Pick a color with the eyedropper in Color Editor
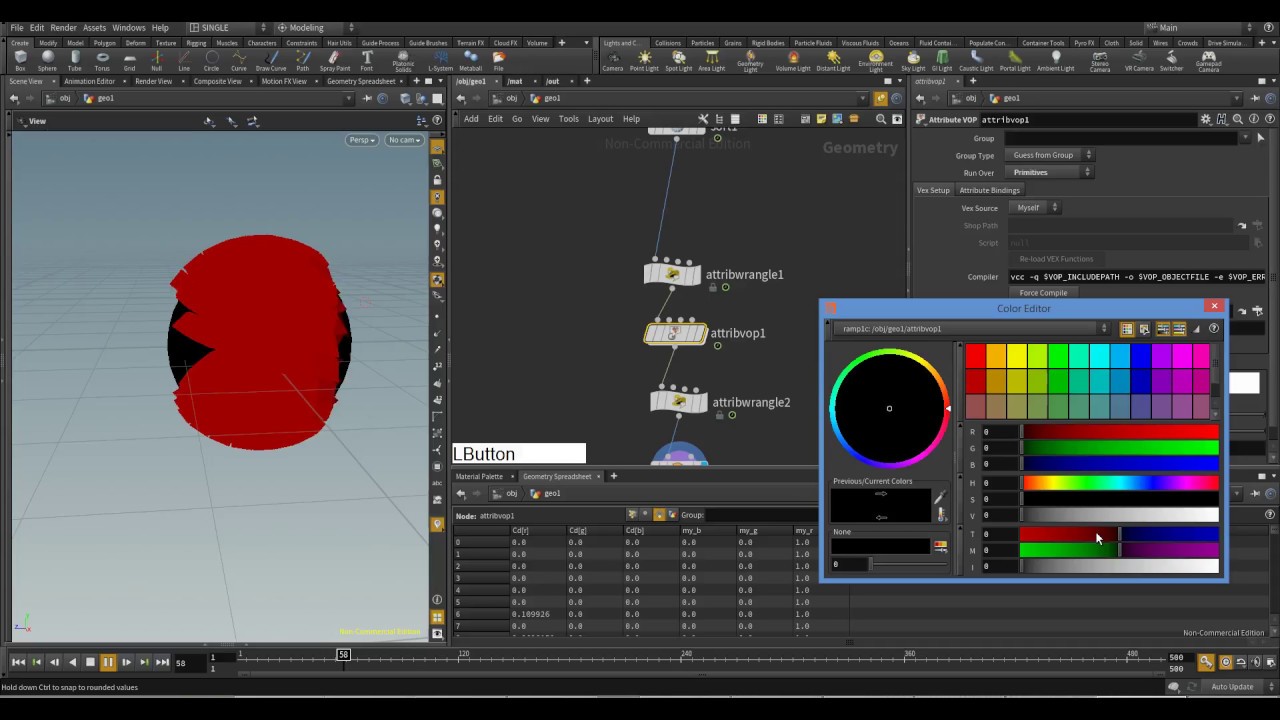Image resolution: width=1280 pixels, height=720 pixels. [939, 497]
